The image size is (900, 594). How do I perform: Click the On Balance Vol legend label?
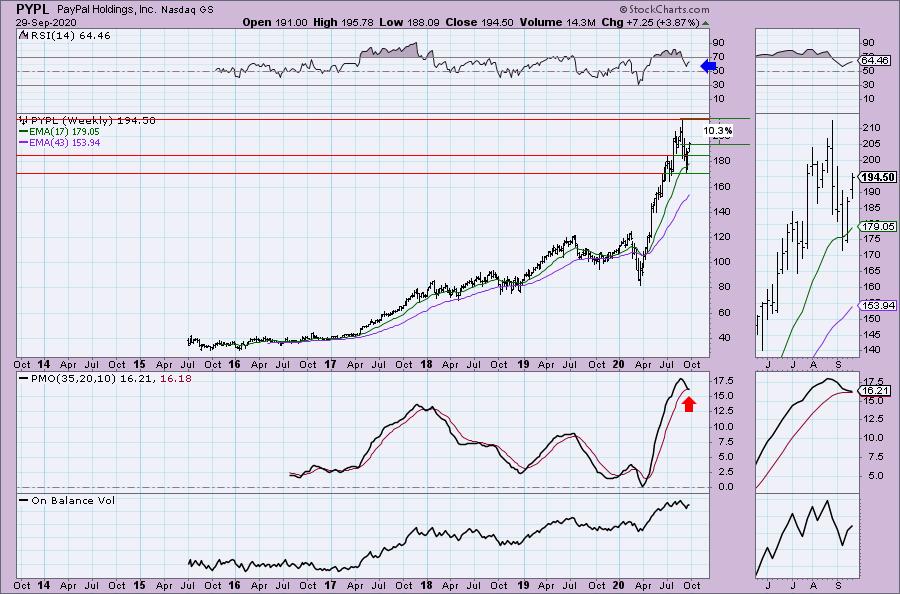tap(73, 500)
